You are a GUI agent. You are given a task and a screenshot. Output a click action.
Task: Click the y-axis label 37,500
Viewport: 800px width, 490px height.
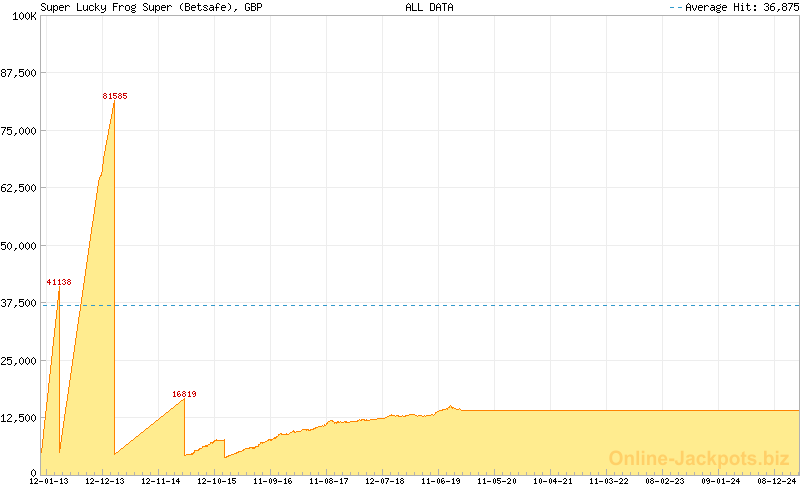tap(19, 303)
